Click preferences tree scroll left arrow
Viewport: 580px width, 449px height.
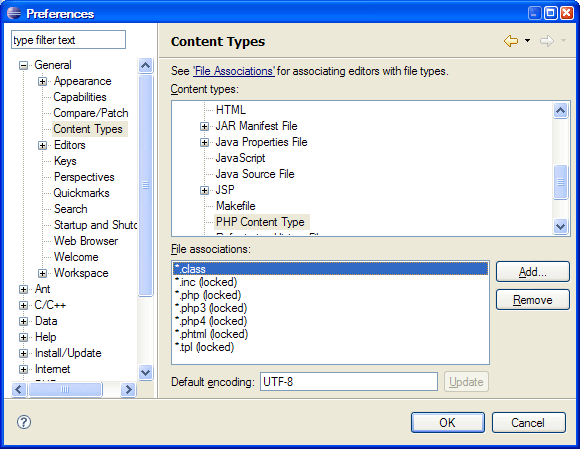point(19,389)
